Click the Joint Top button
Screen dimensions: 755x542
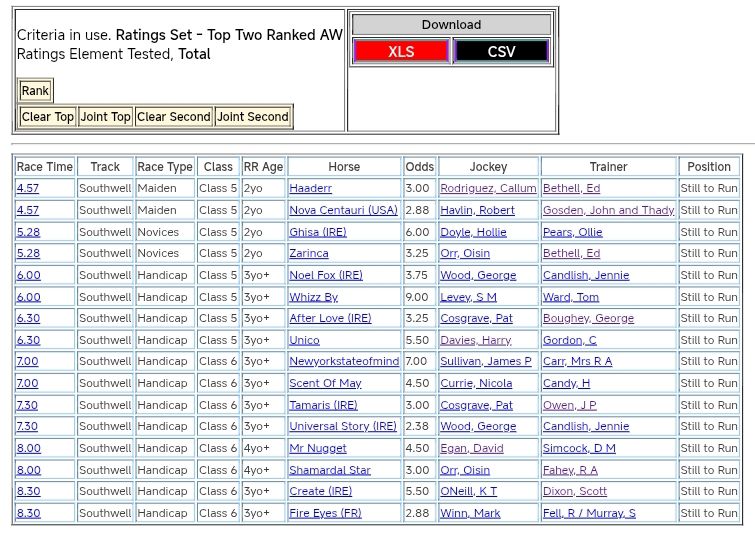coord(105,117)
